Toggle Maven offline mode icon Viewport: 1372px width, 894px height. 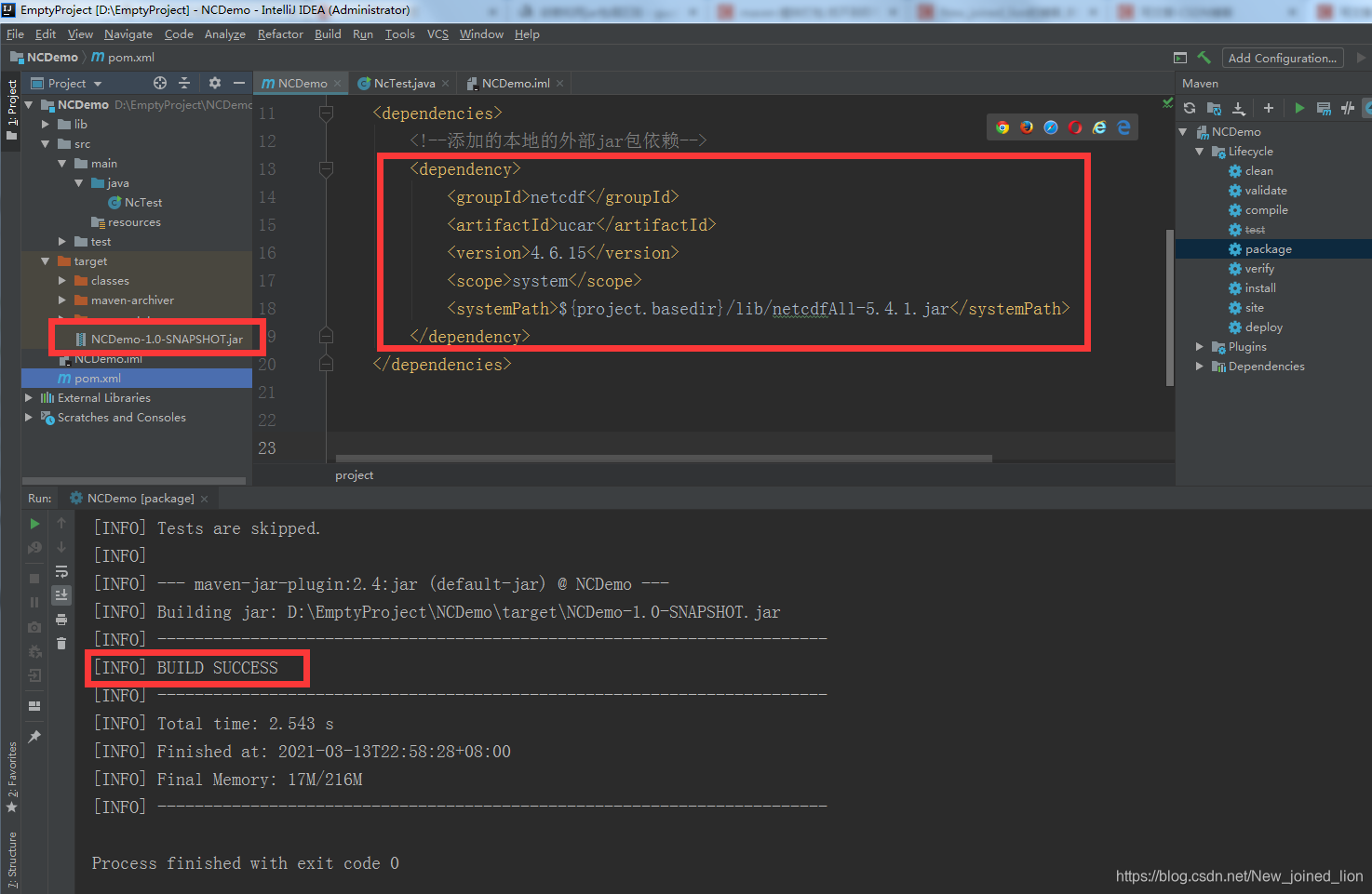pyautogui.click(x=1348, y=108)
